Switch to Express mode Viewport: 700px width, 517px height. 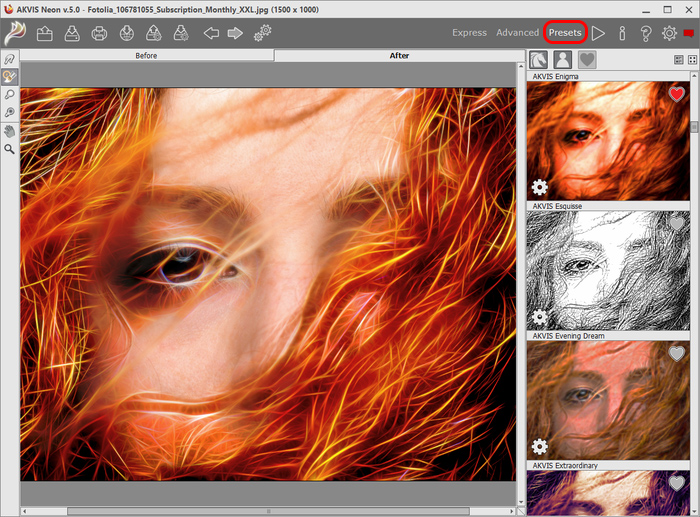[x=469, y=33]
